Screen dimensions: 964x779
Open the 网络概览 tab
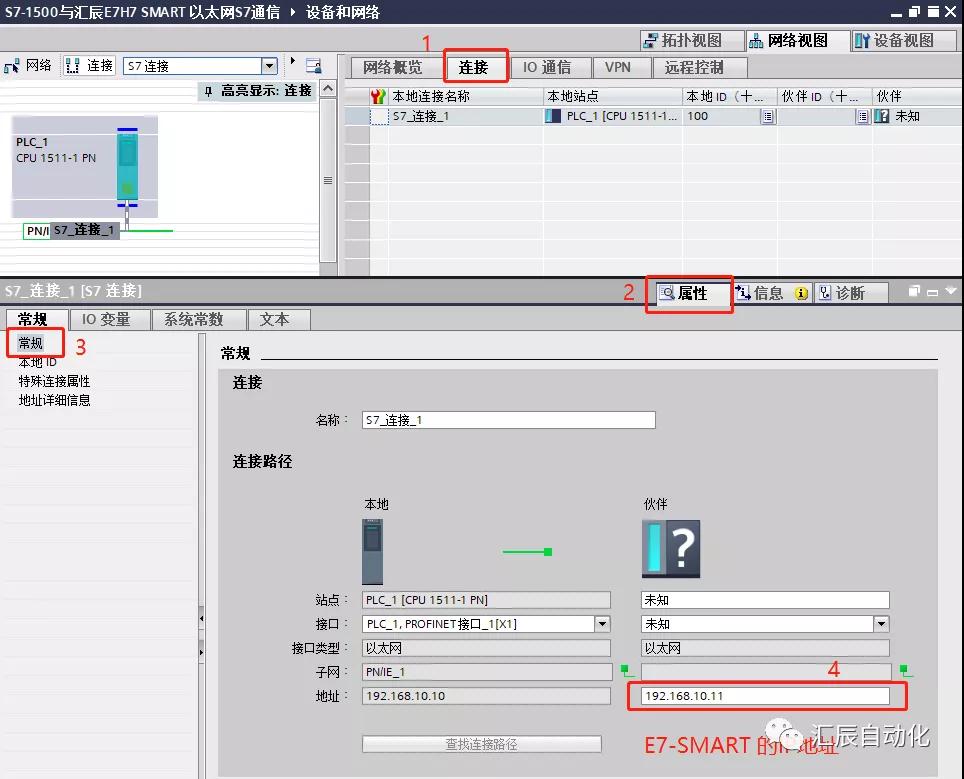tap(393, 67)
